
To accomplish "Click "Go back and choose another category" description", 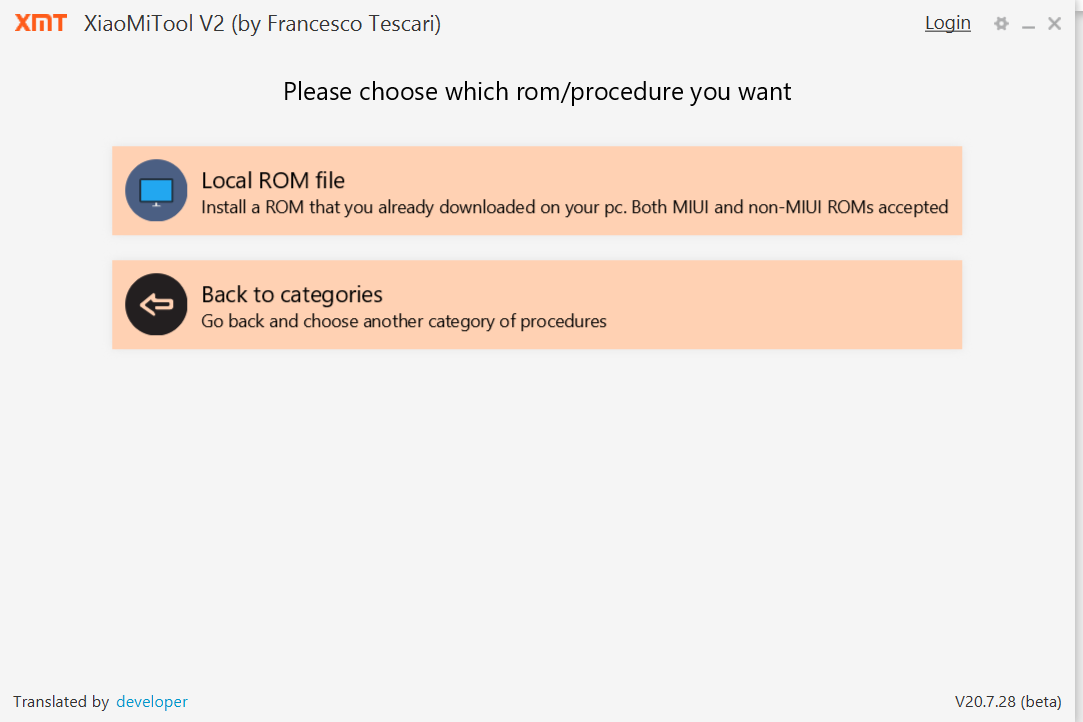I will point(404,322).
